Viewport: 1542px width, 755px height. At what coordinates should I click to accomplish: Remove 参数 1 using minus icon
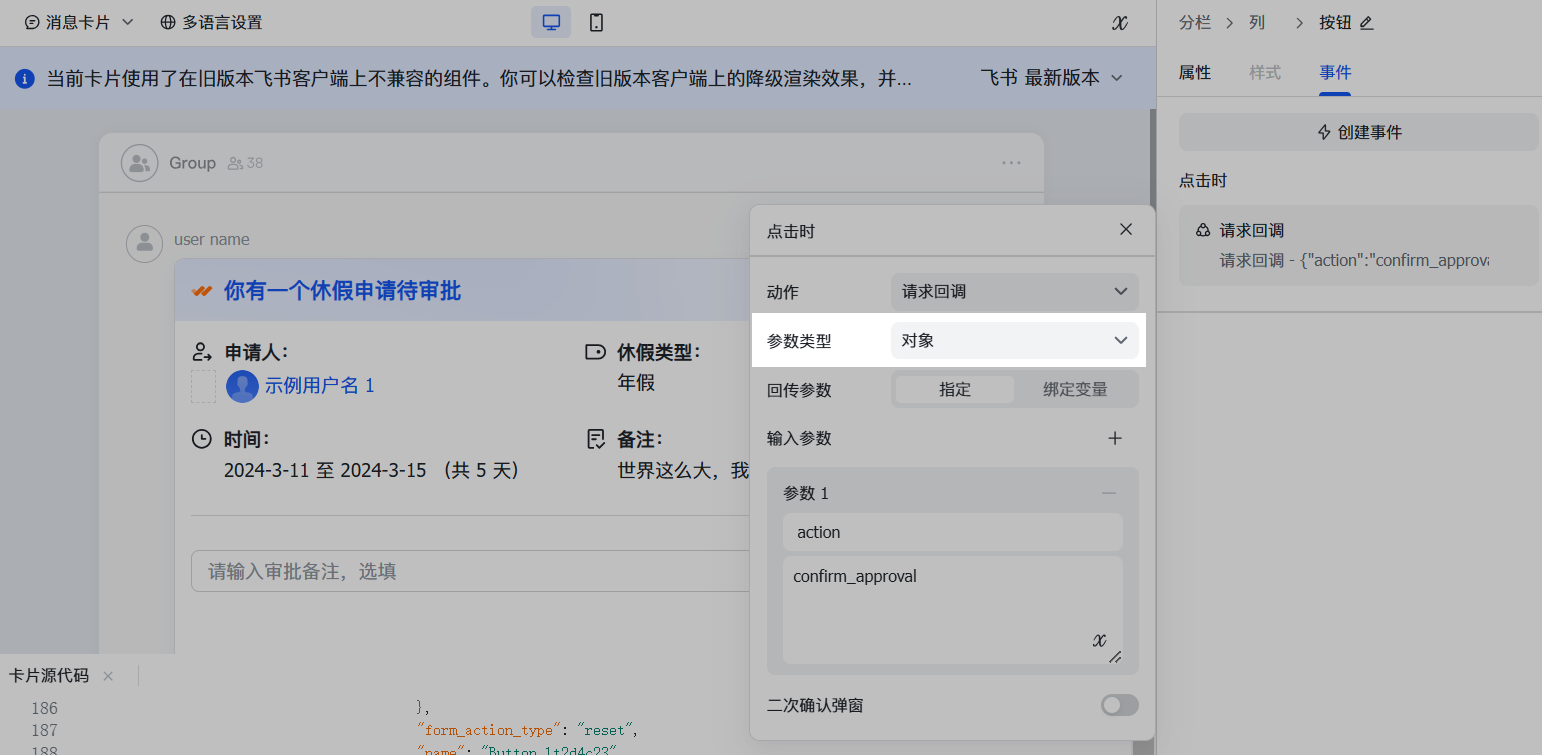pyautogui.click(x=1108, y=493)
